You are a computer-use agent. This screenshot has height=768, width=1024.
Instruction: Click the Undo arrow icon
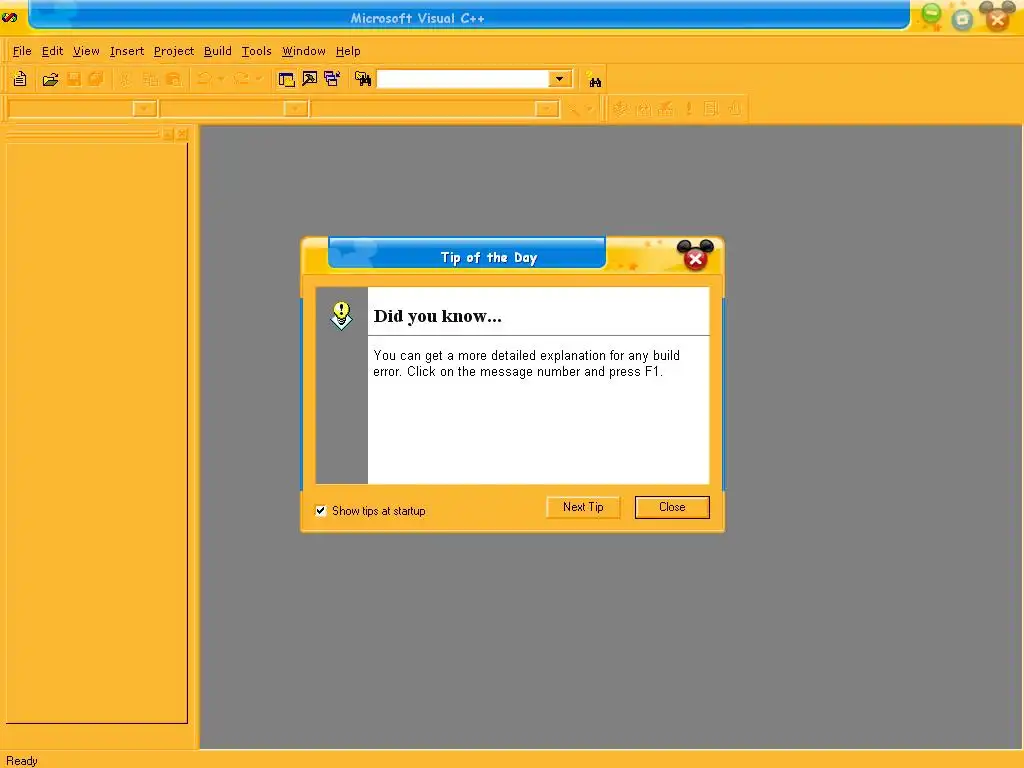204,79
